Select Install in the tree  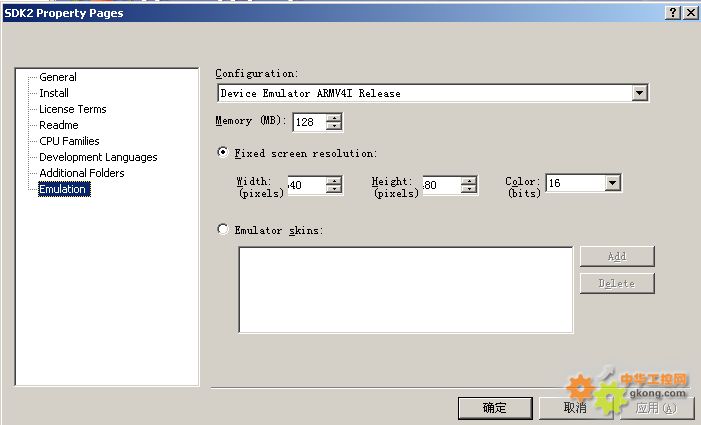point(54,93)
